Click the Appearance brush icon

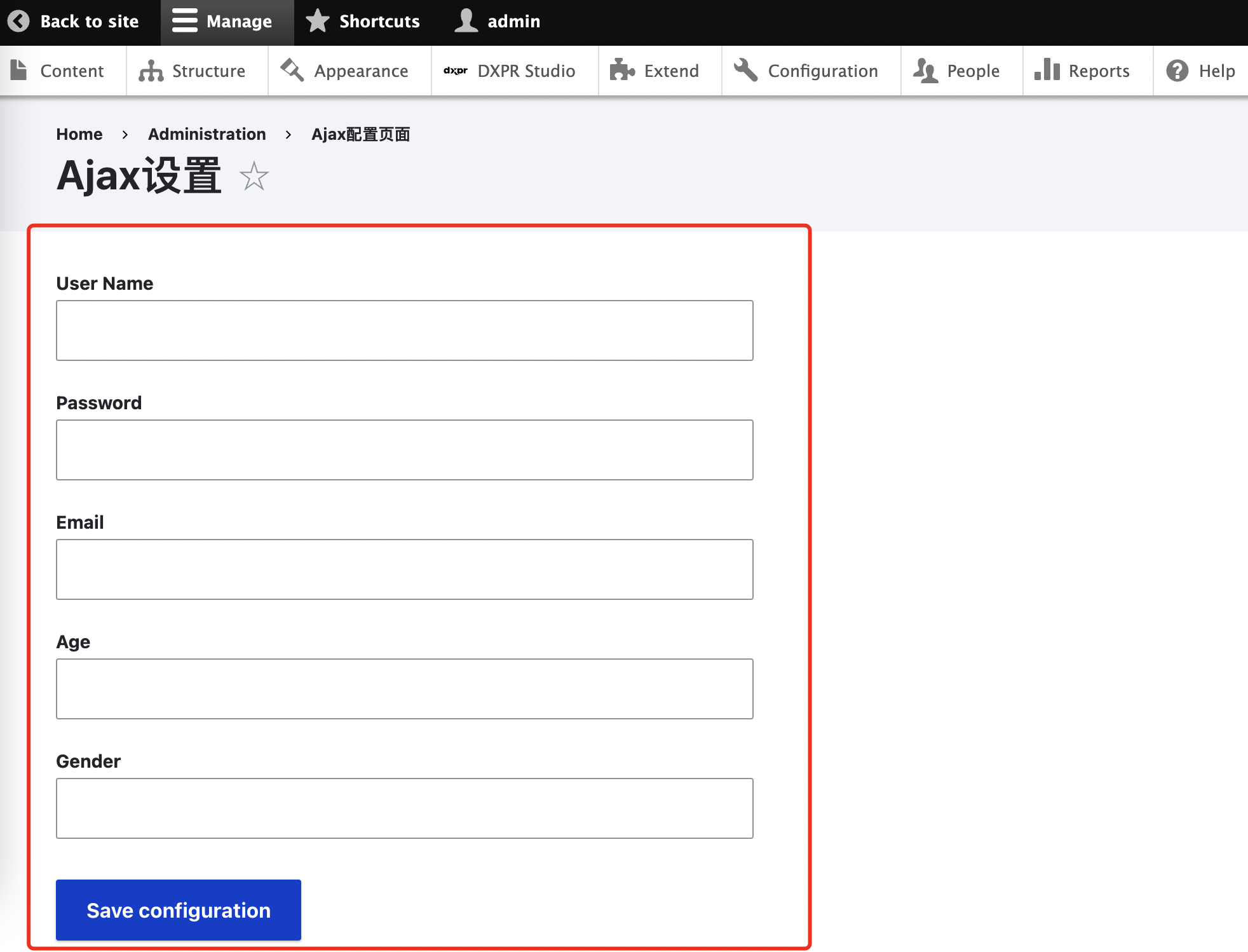pyautogui.click(x=292, y=71)
